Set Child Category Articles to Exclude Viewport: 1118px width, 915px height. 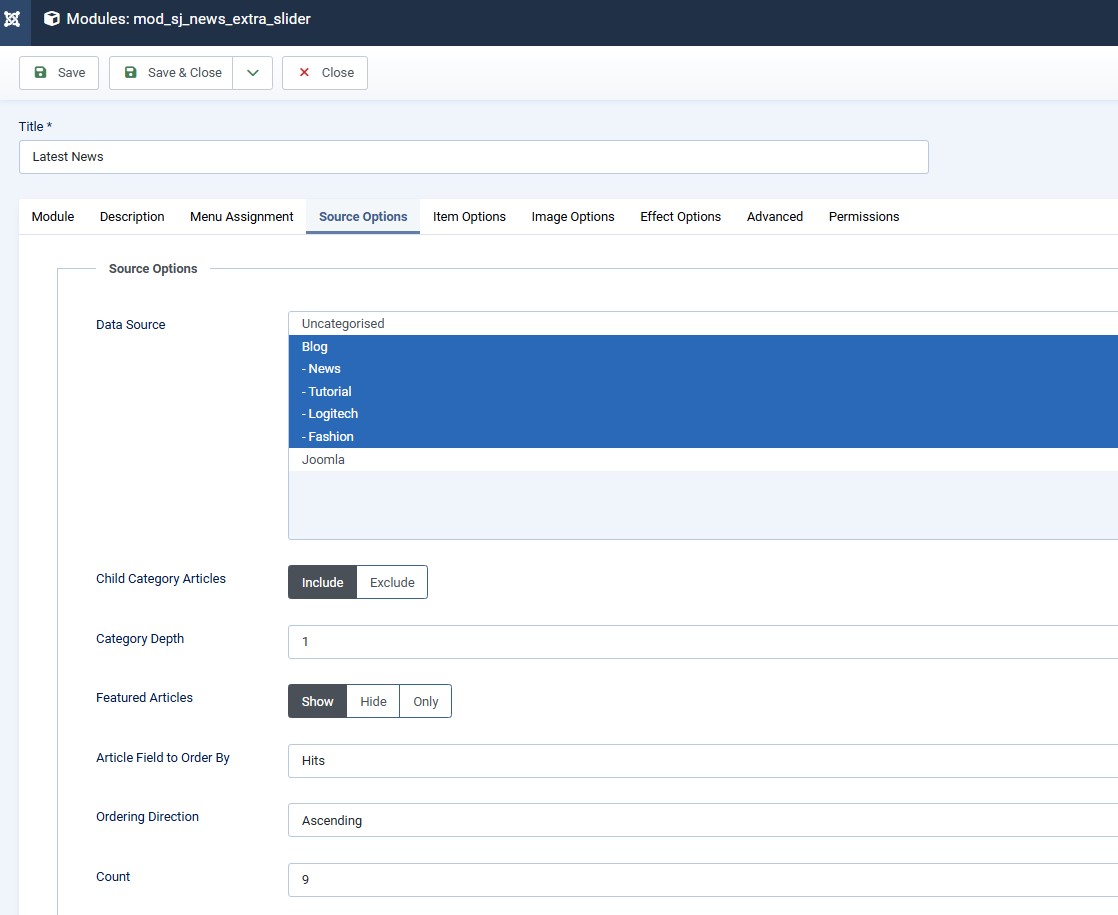[392, 583]
